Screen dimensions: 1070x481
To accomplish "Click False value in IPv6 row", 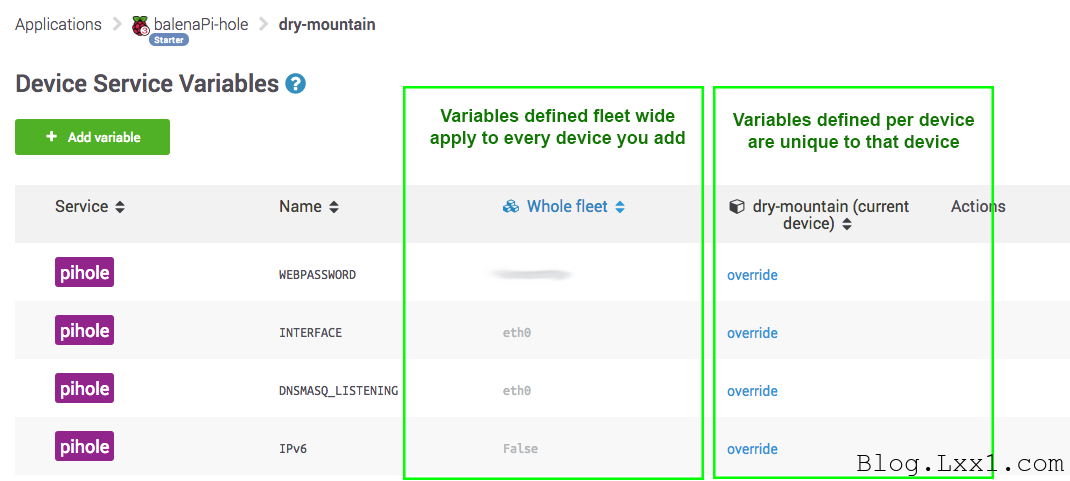I will point(521,449).
